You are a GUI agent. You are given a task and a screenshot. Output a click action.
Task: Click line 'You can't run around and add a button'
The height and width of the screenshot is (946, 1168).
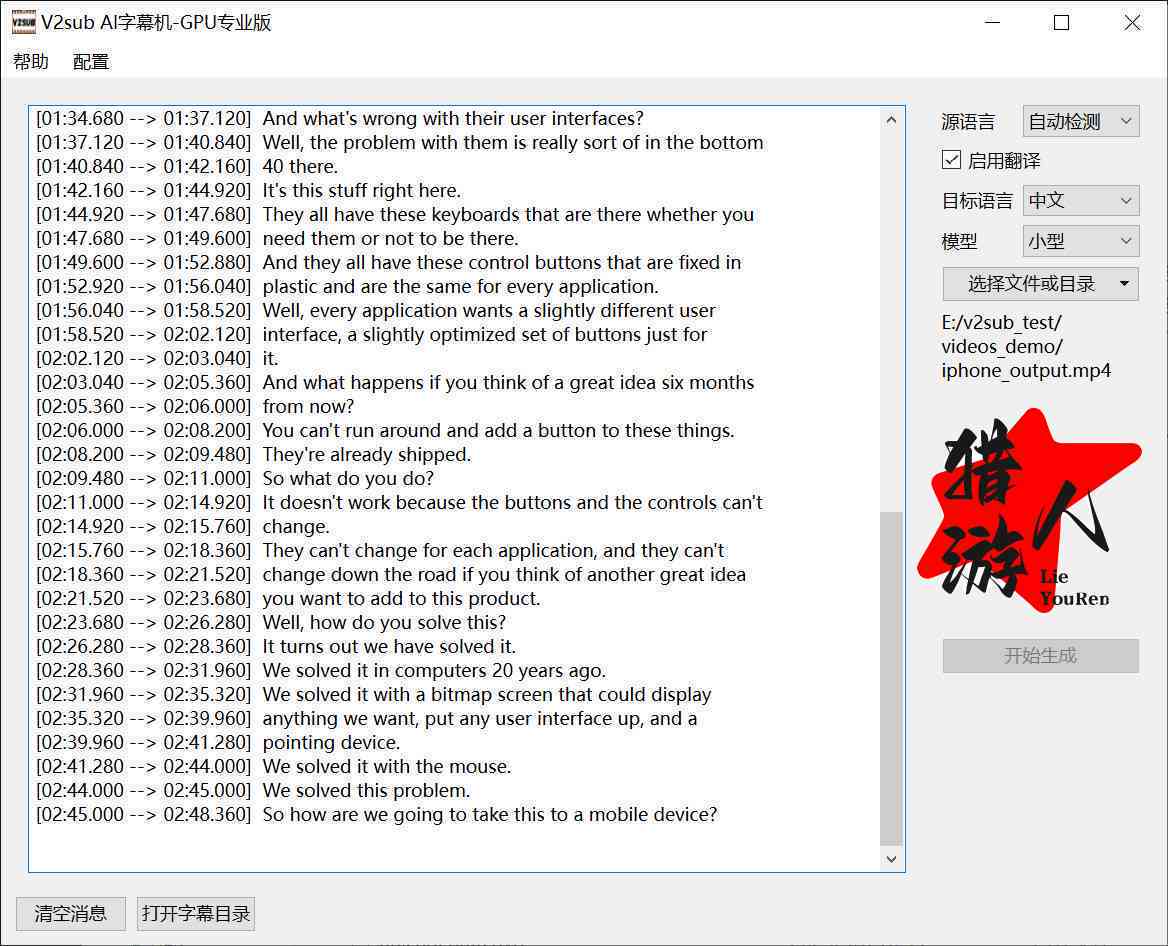coord(498,430)
